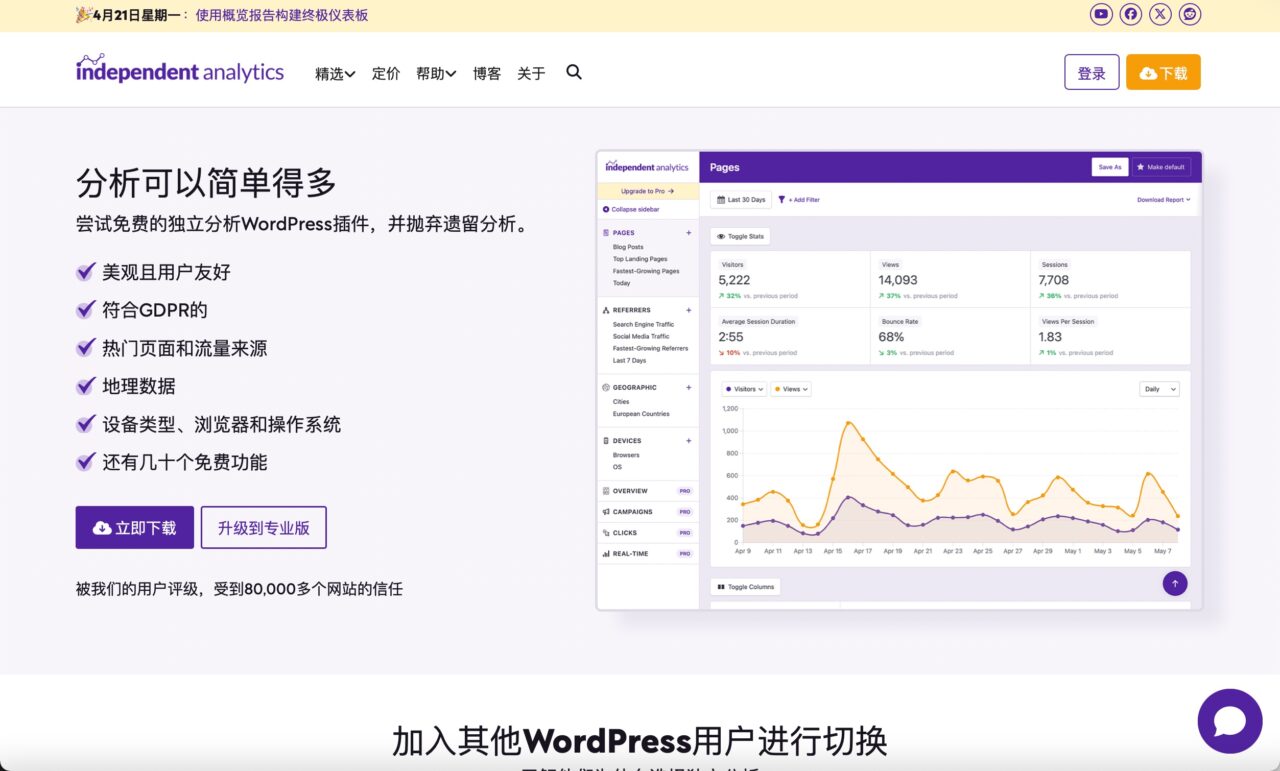Click the calendar icon of Last 30 Days
The image size is (1280, 771).
(721, 200)
